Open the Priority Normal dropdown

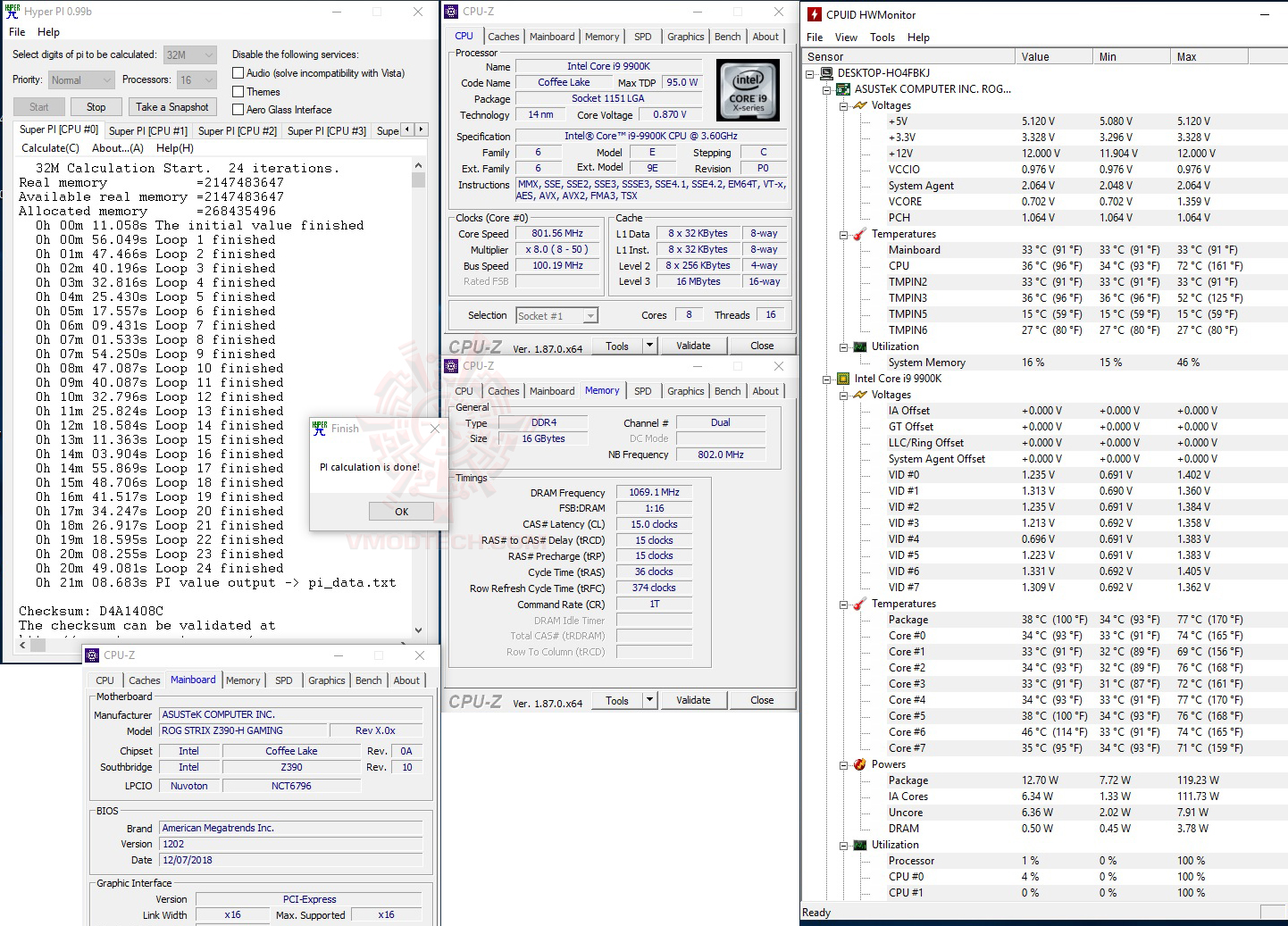pos(81,79)
